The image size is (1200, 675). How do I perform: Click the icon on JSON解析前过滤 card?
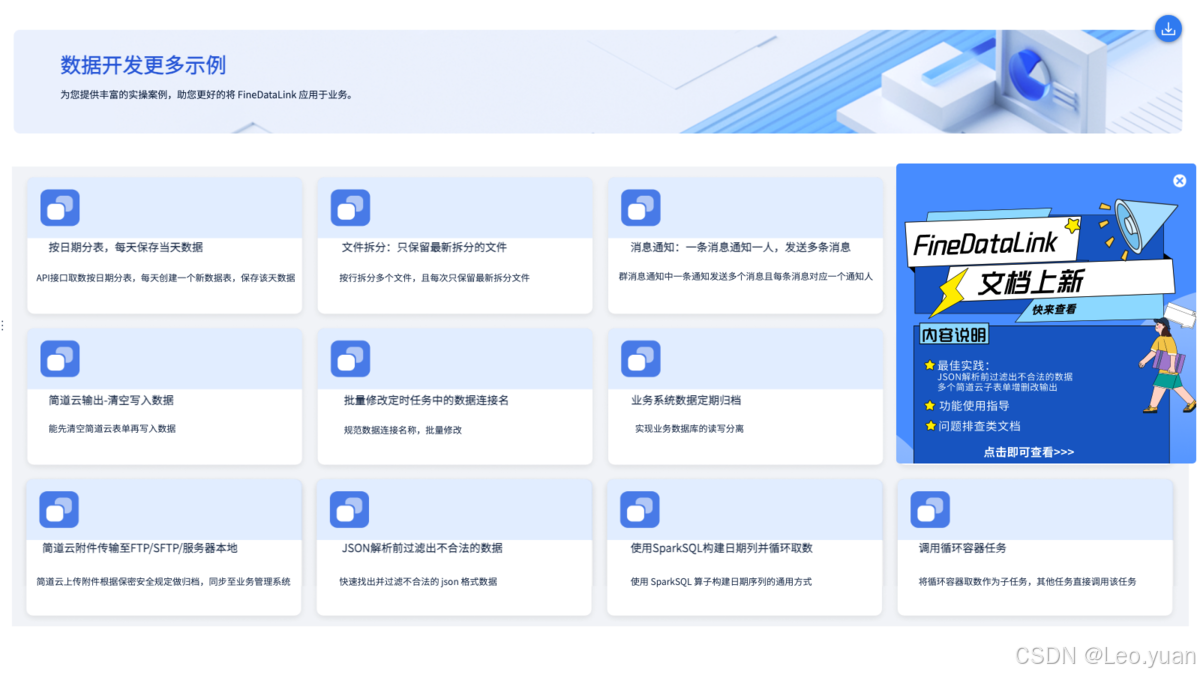coord(349,510)
